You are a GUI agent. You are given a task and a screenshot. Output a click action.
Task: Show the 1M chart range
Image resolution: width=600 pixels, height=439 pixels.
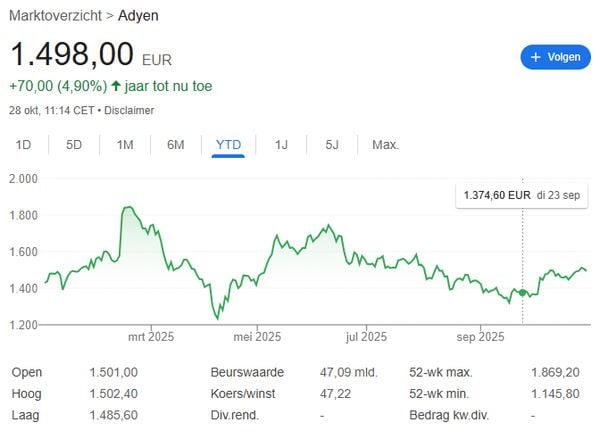(x=125, y=145)
